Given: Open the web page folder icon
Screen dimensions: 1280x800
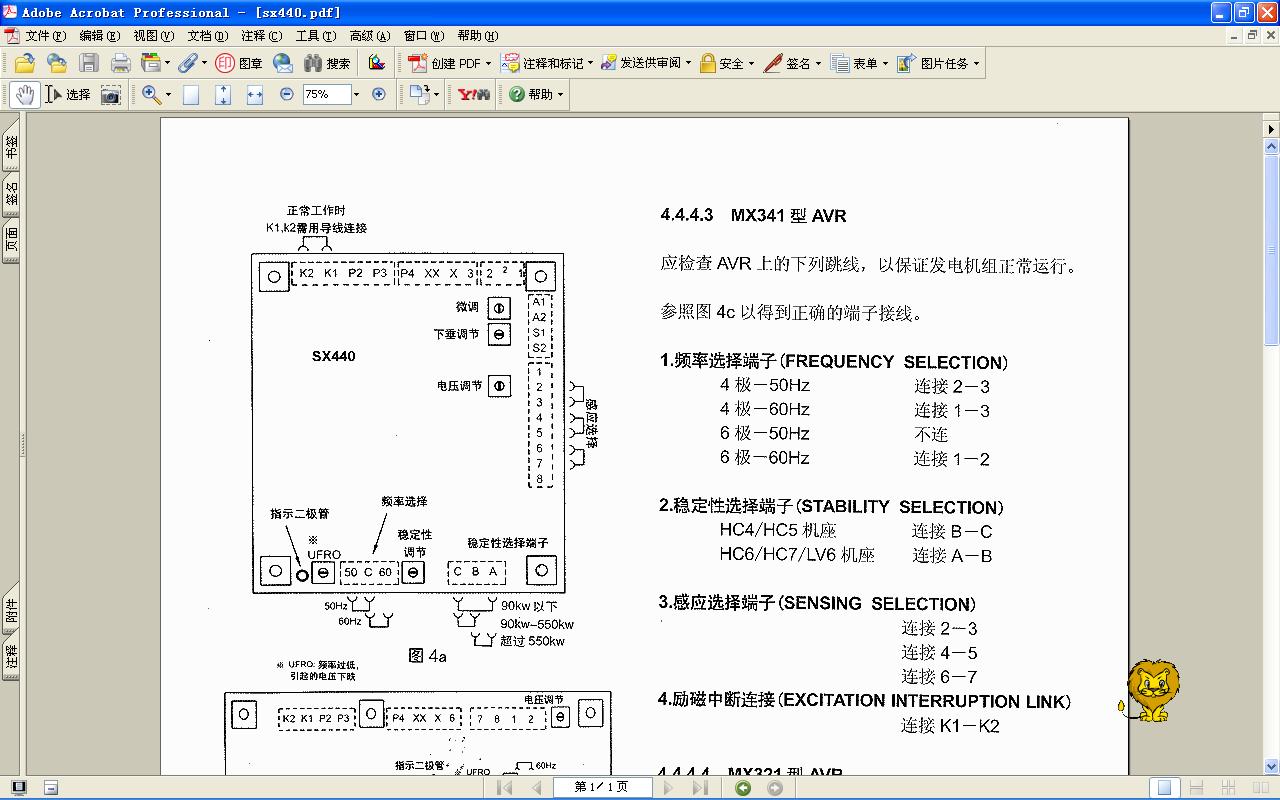Looking at the screenshot, I should point(56,63).
